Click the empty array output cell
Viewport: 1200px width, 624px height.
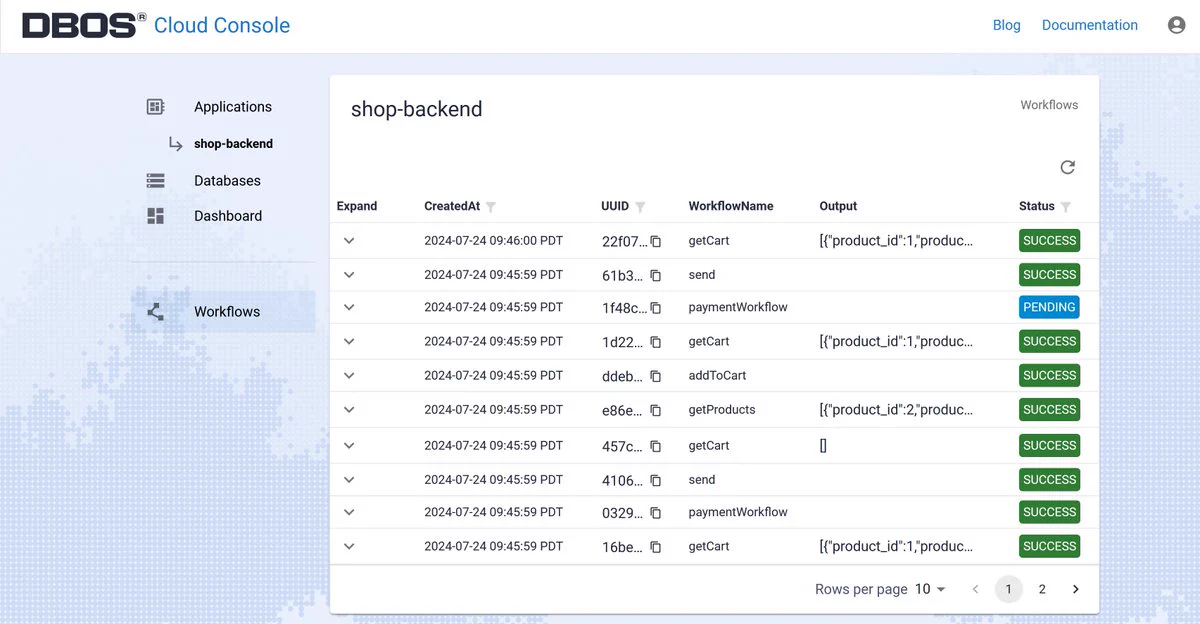pos(823,445)
